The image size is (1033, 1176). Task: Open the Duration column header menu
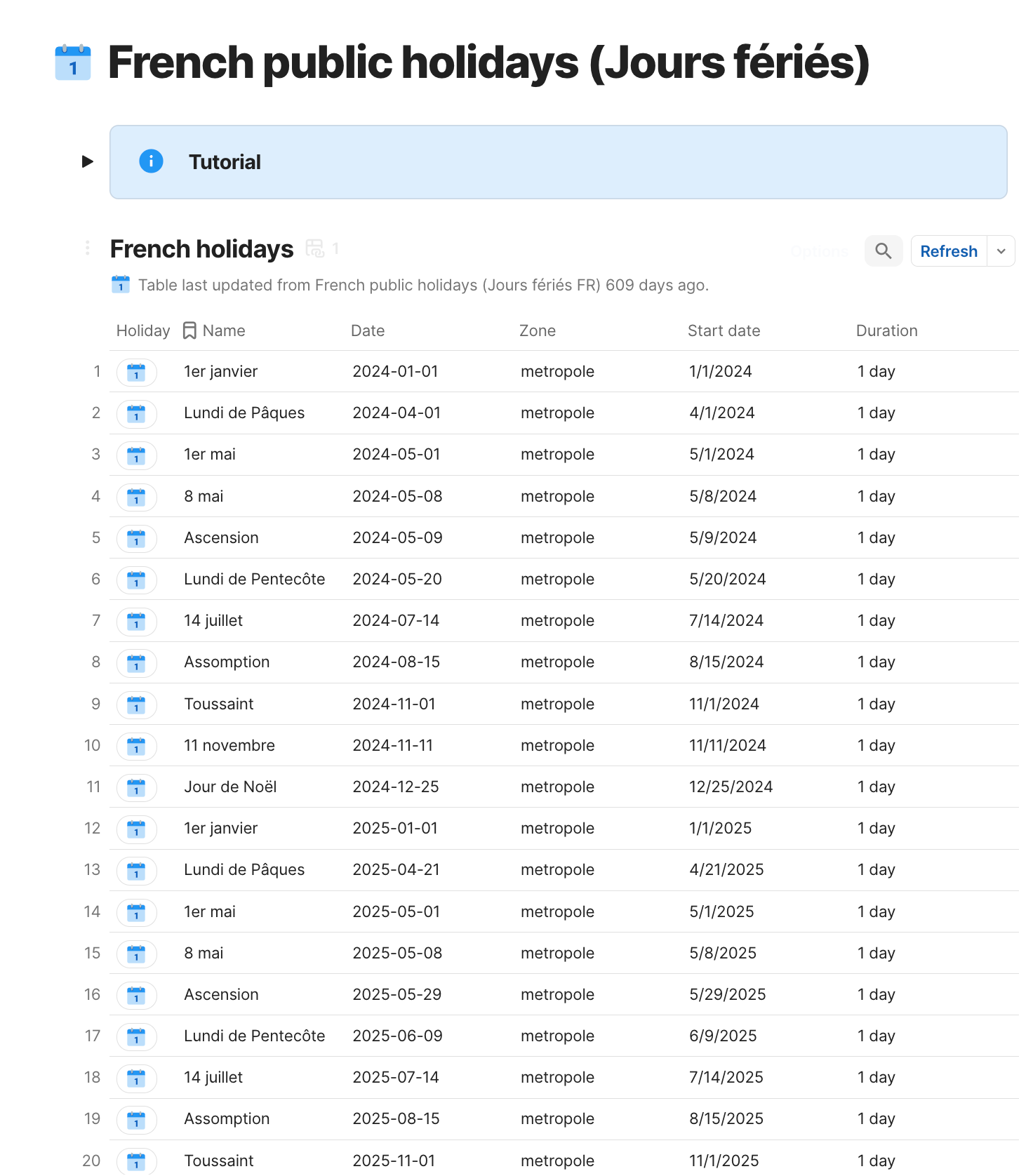886,330
